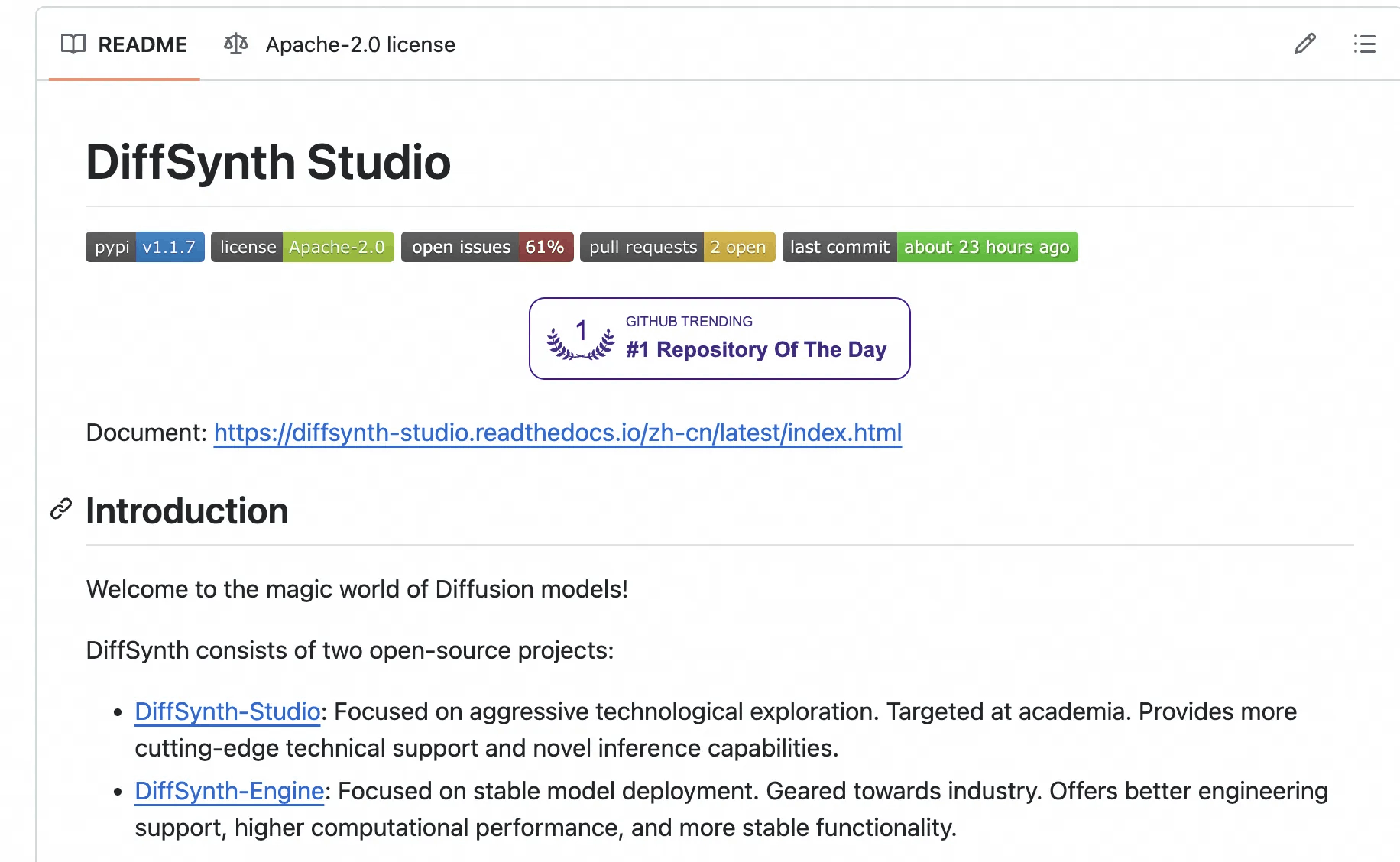Click the pypi v1.1.7 badge
The height and width of the screenshot is (862, 1400).
pos(144,247)
